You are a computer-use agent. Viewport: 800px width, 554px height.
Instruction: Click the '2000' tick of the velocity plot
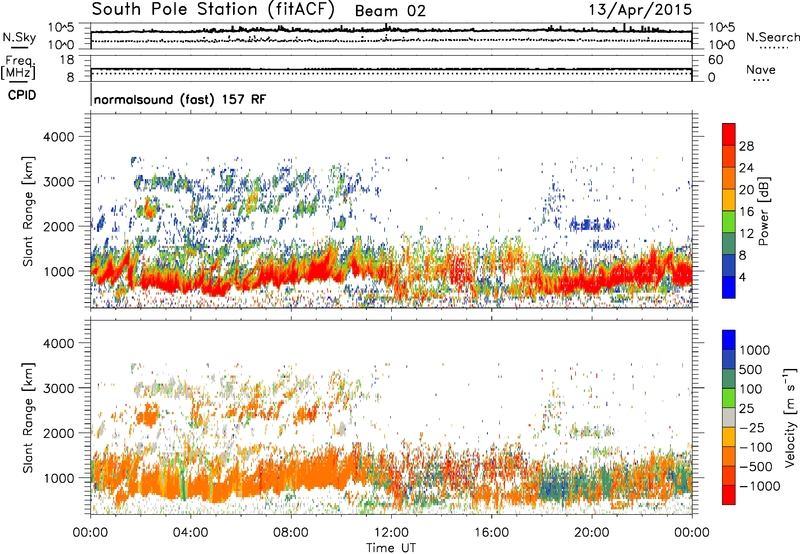coord(58,433)
